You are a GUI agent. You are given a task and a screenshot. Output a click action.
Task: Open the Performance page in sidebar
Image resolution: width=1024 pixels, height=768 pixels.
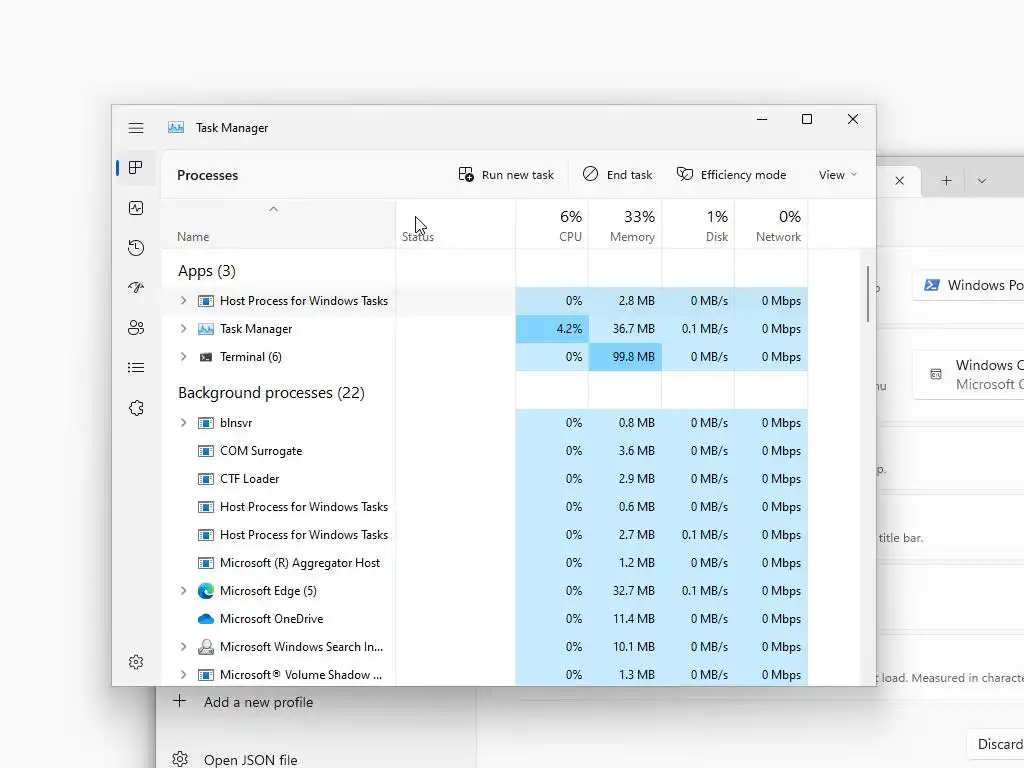136,208
